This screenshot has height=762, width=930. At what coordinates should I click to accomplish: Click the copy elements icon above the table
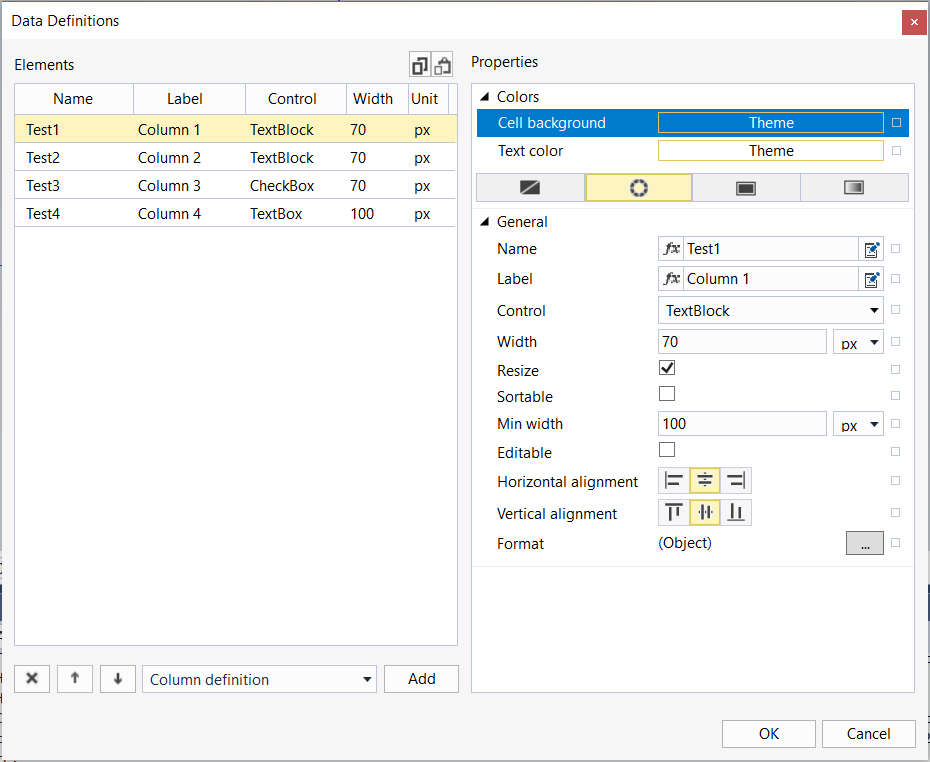click(420, 65)
